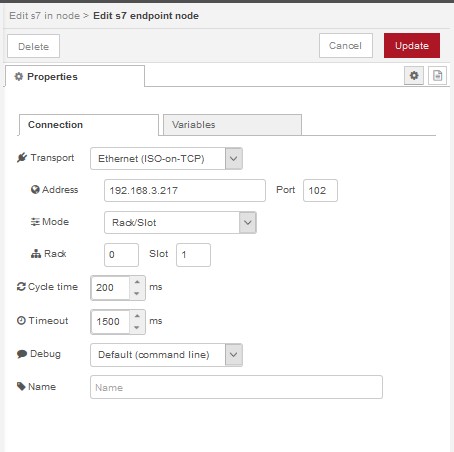Select the Connection tab
The width and height of the screenshot is (454, 452).
89,125
